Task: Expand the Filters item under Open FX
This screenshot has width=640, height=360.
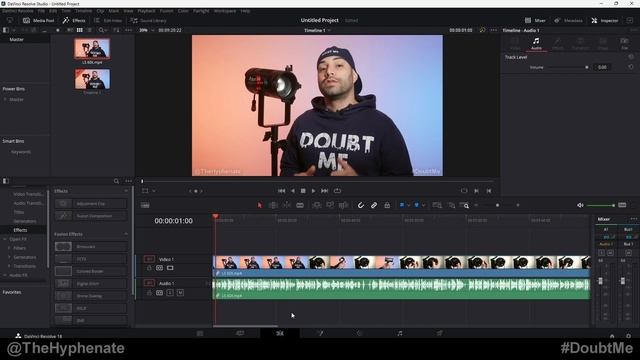Action: coord(9,248)
